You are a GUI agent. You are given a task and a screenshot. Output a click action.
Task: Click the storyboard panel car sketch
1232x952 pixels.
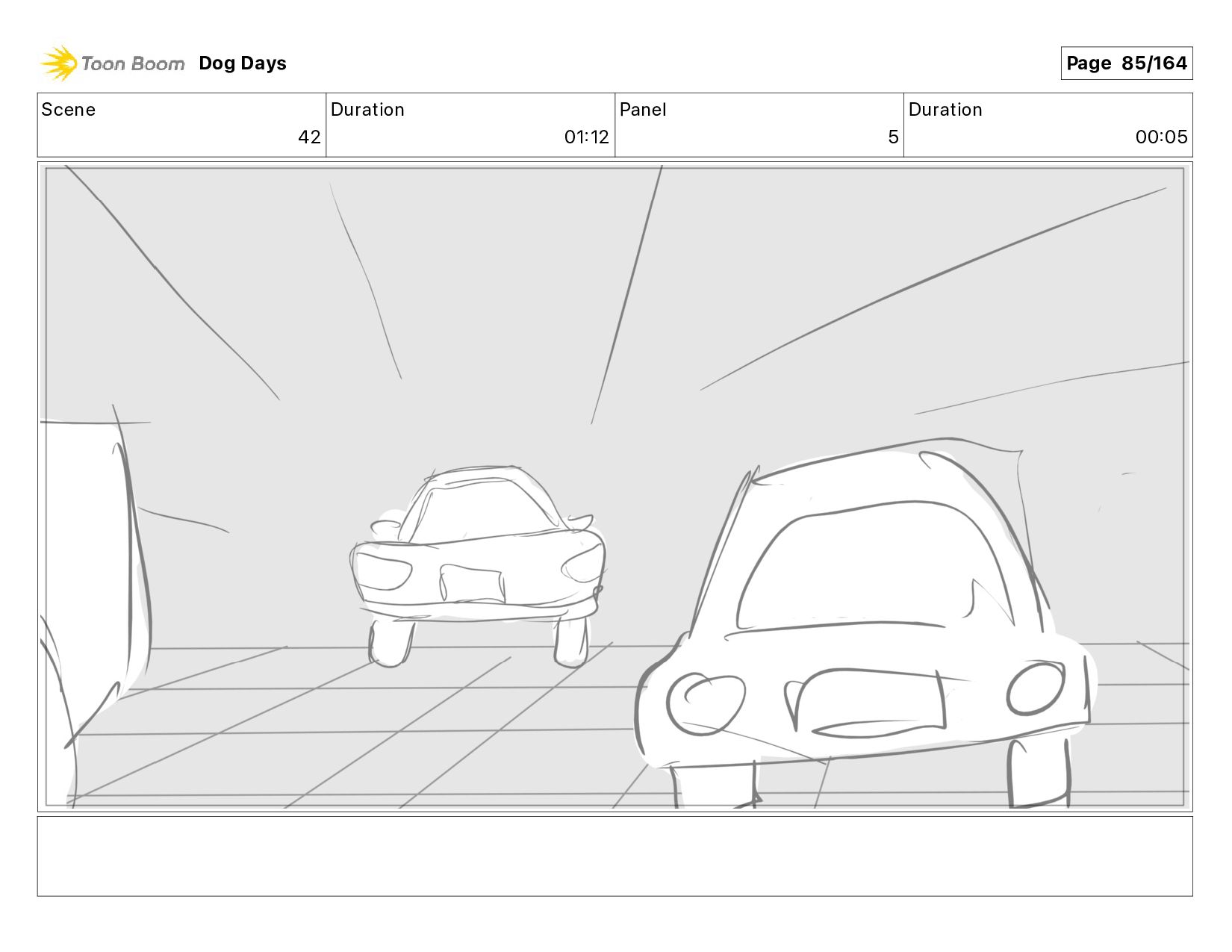(x=615, y=487)
